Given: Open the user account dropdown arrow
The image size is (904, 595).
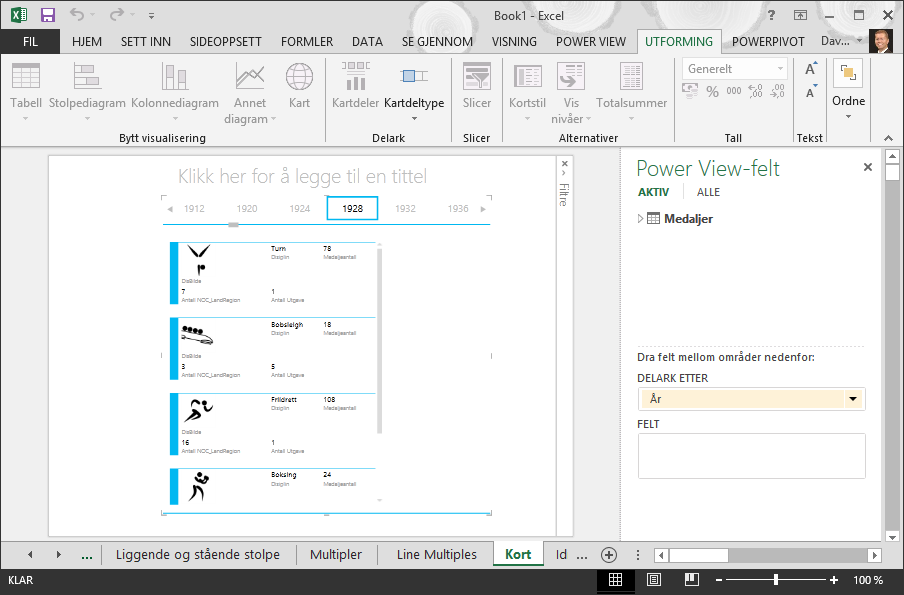Looking at the screenshot, I should [x=860, y=41].
